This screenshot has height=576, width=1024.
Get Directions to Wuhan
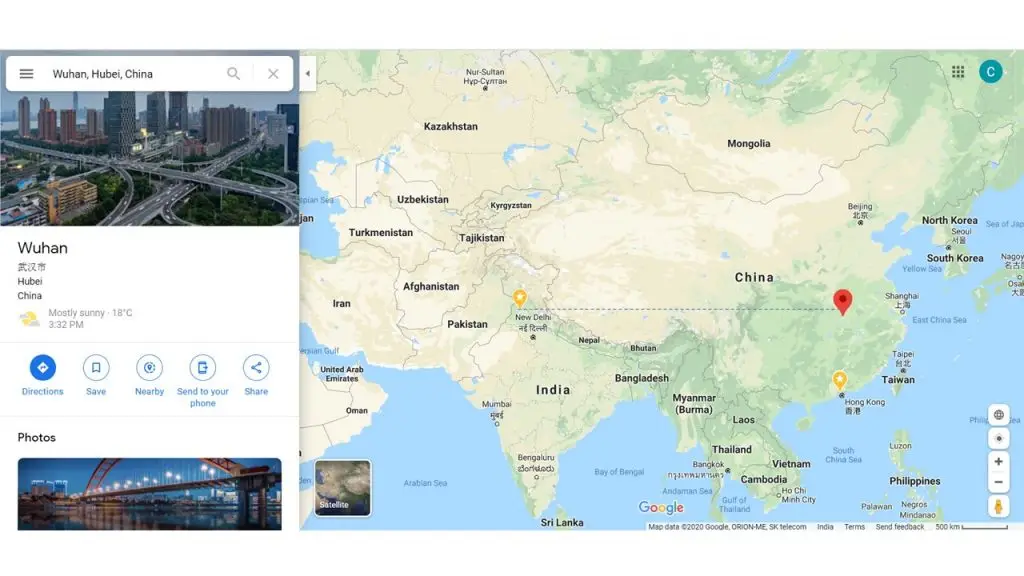click(42, 368)
